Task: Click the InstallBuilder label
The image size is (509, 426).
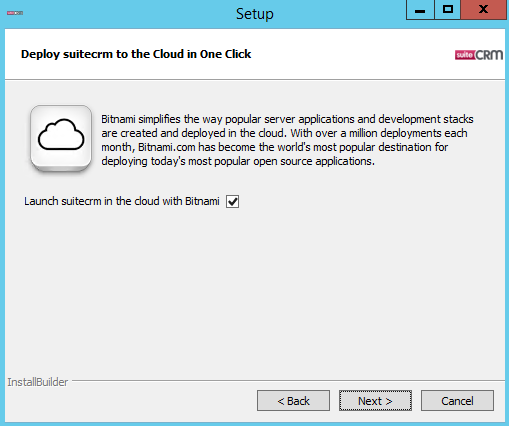Action: [38, 382]
